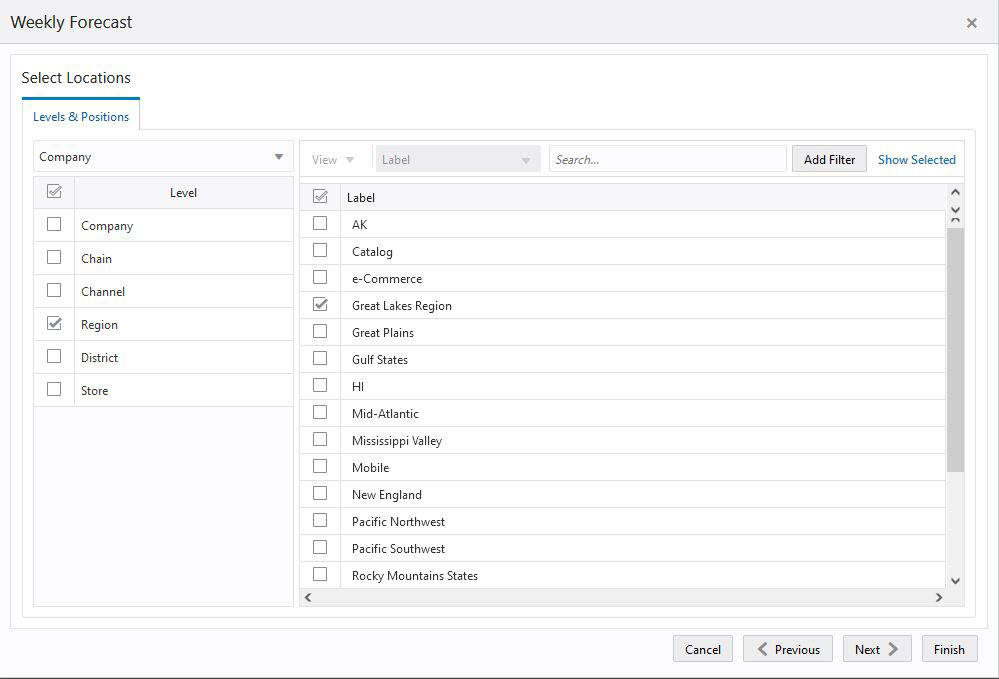Click the left arrow of the horizontal scrollbar
This screenshot has width=999, height=679.
tap(308, 596)
